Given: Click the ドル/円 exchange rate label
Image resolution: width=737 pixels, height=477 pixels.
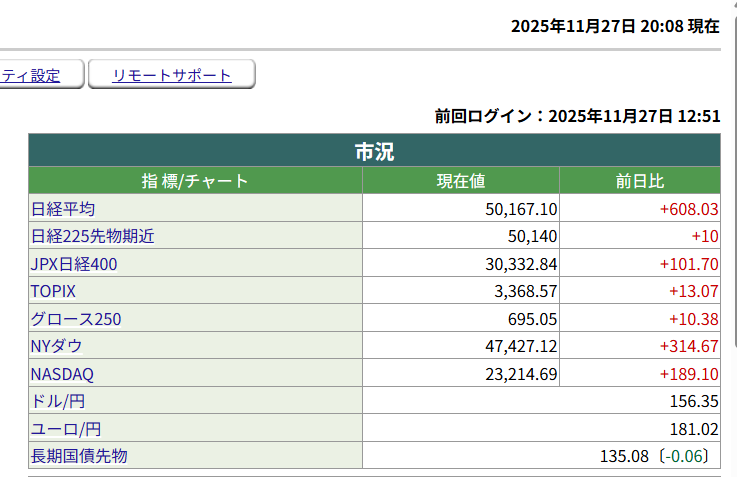Looking at the screenshot, I should tap(57, 401).
